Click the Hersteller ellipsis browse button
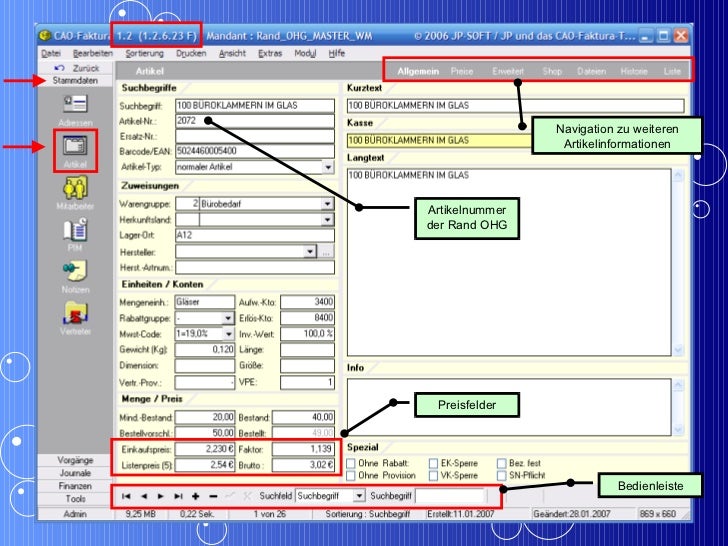The image size is (728, 546). tap(326, 252)
